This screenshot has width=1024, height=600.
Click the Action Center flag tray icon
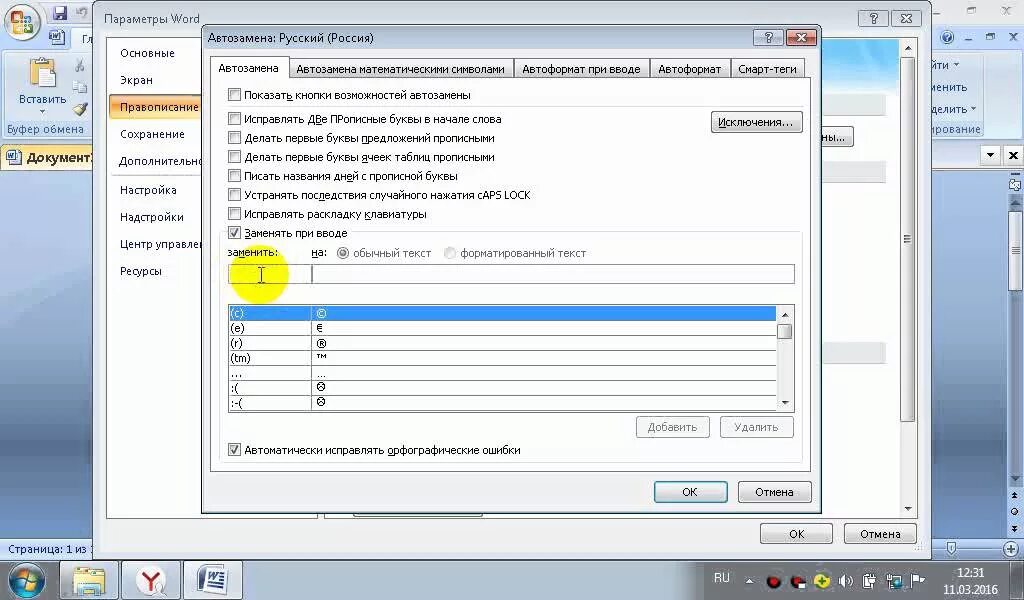click(918, 580)
